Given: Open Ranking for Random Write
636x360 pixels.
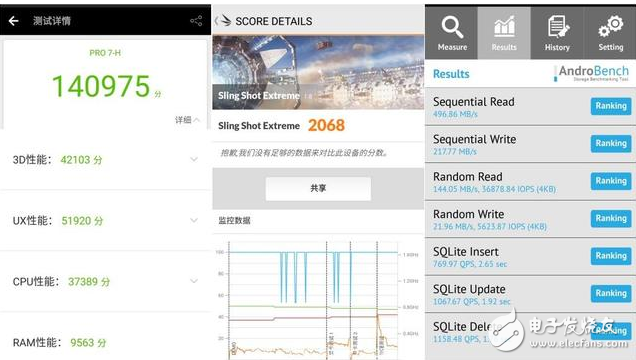Looking at the screenshot, I should (x=611, y=219).
